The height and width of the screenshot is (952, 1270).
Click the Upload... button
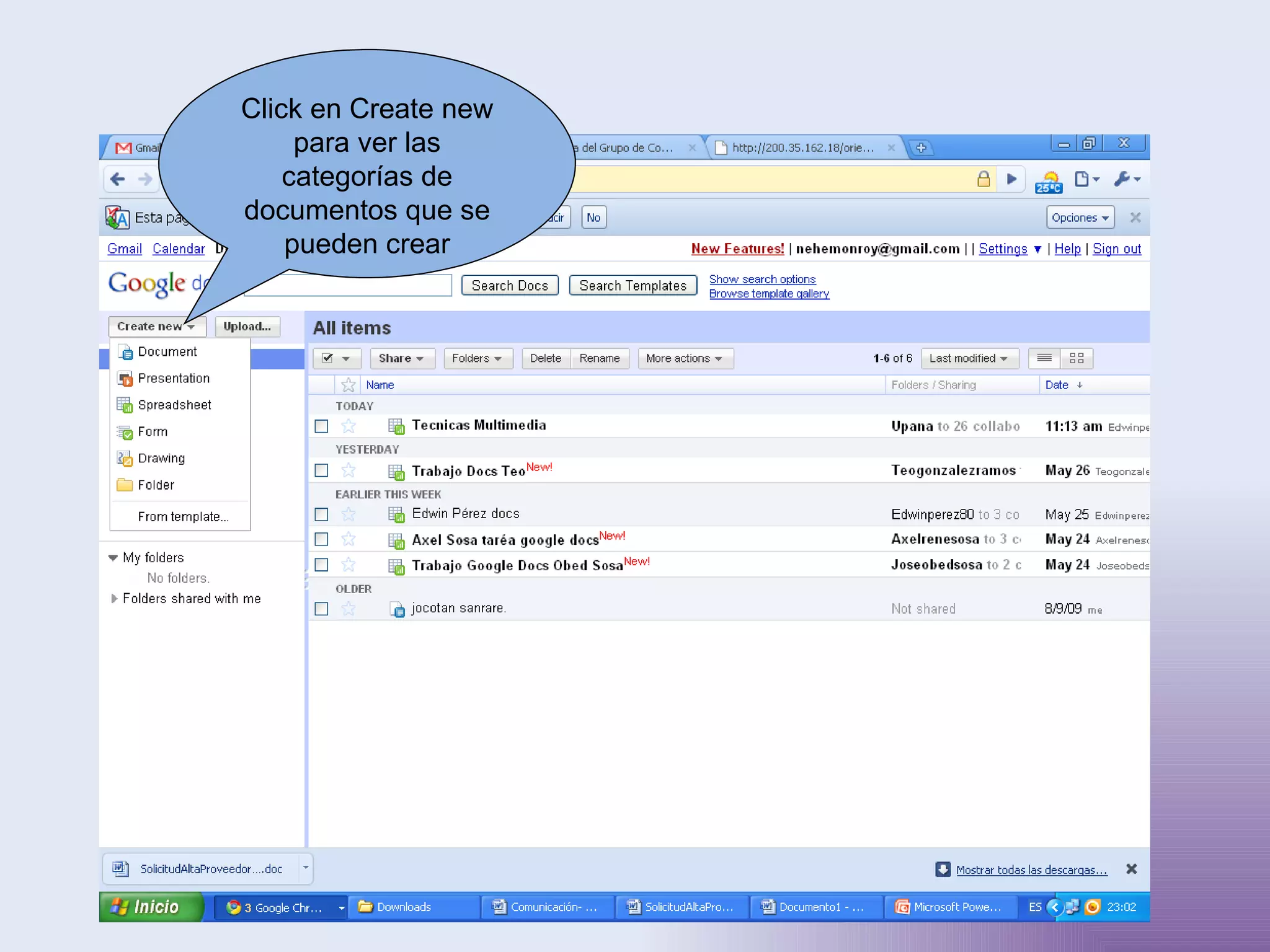(x=247, y=326)
